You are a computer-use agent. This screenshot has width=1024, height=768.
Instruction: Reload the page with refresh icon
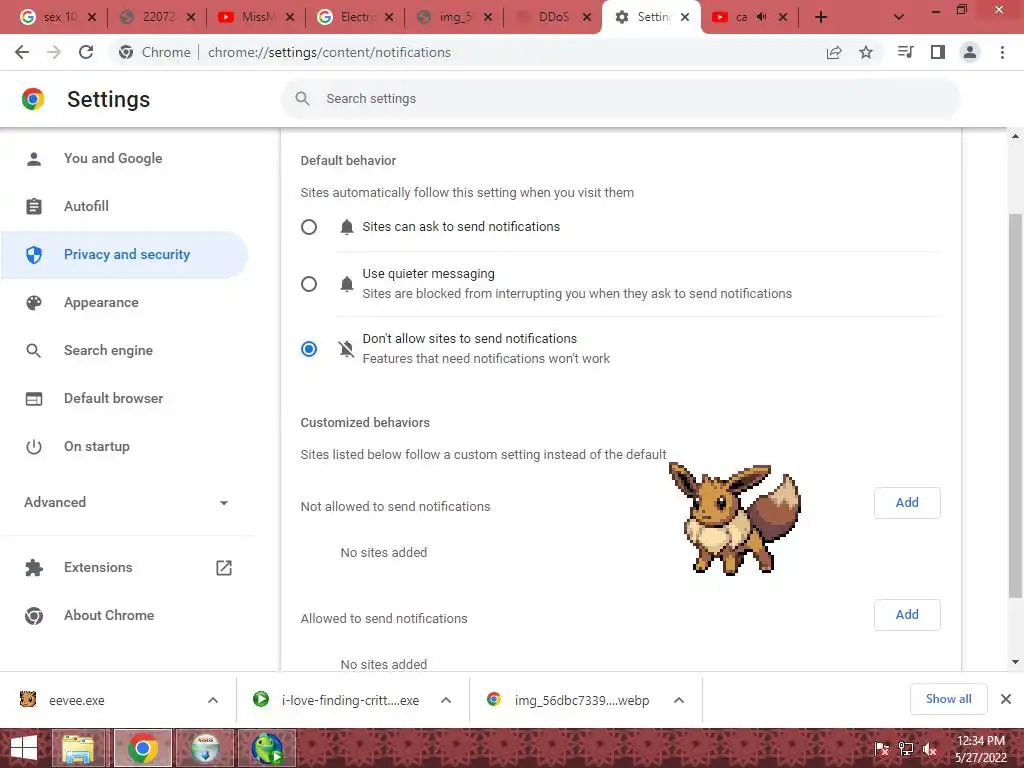click(x=86, y=52)
